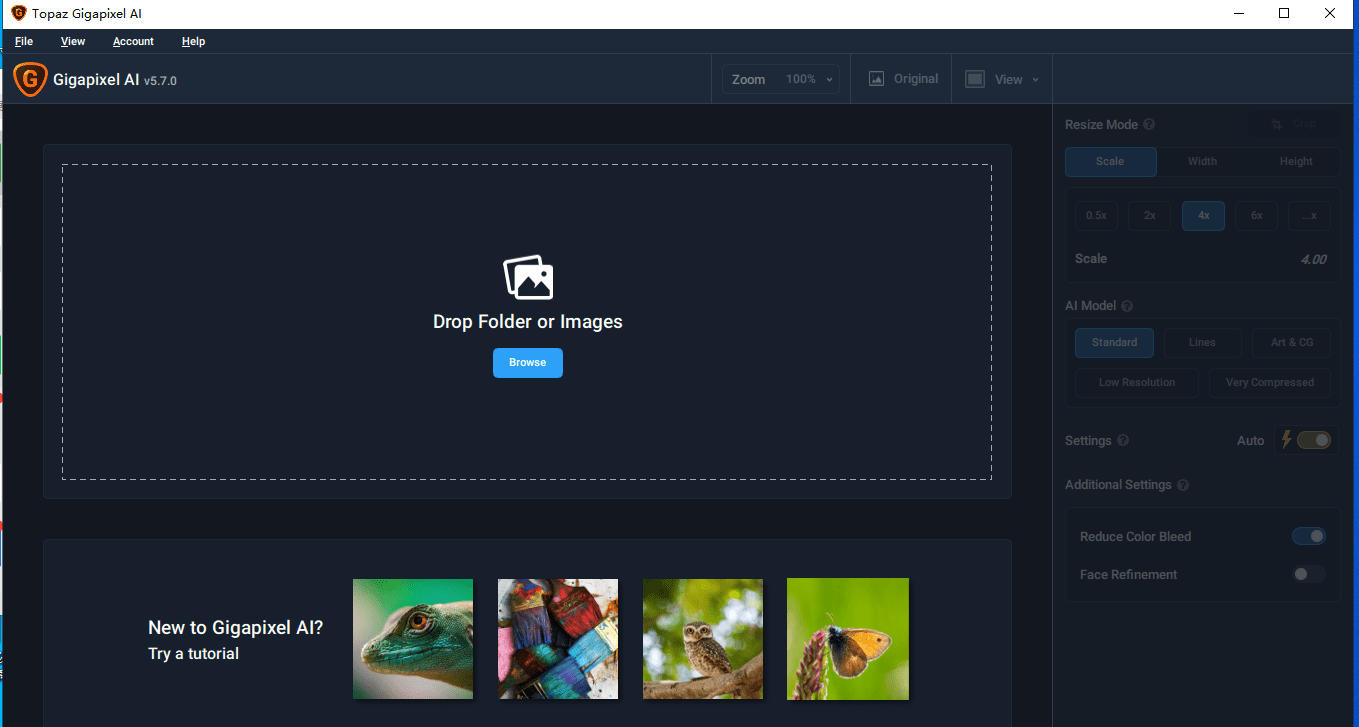The width and height of the screenshot is (1359, 727).
Task: Click the Original button label
Action: (x=916, y=79)
